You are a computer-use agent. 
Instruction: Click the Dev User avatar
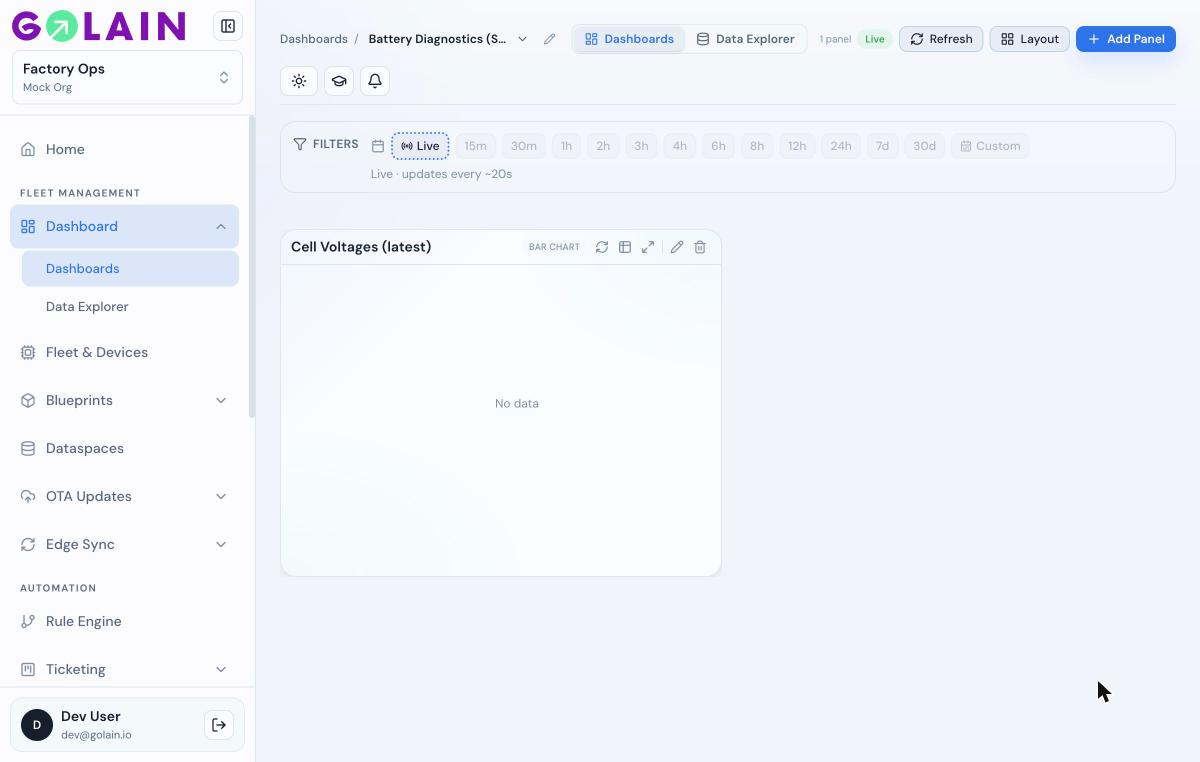[x=37, y=725]
